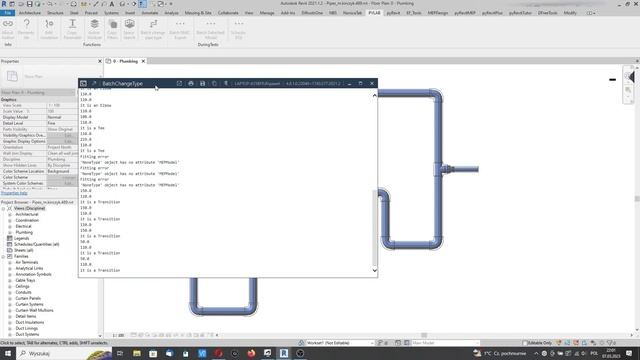Image resolution: width=640 pixels, height=360 pixels.
Task: Click the Copy Filters ribbon tool
Action: pyautogui.click(x=113, y=29)
